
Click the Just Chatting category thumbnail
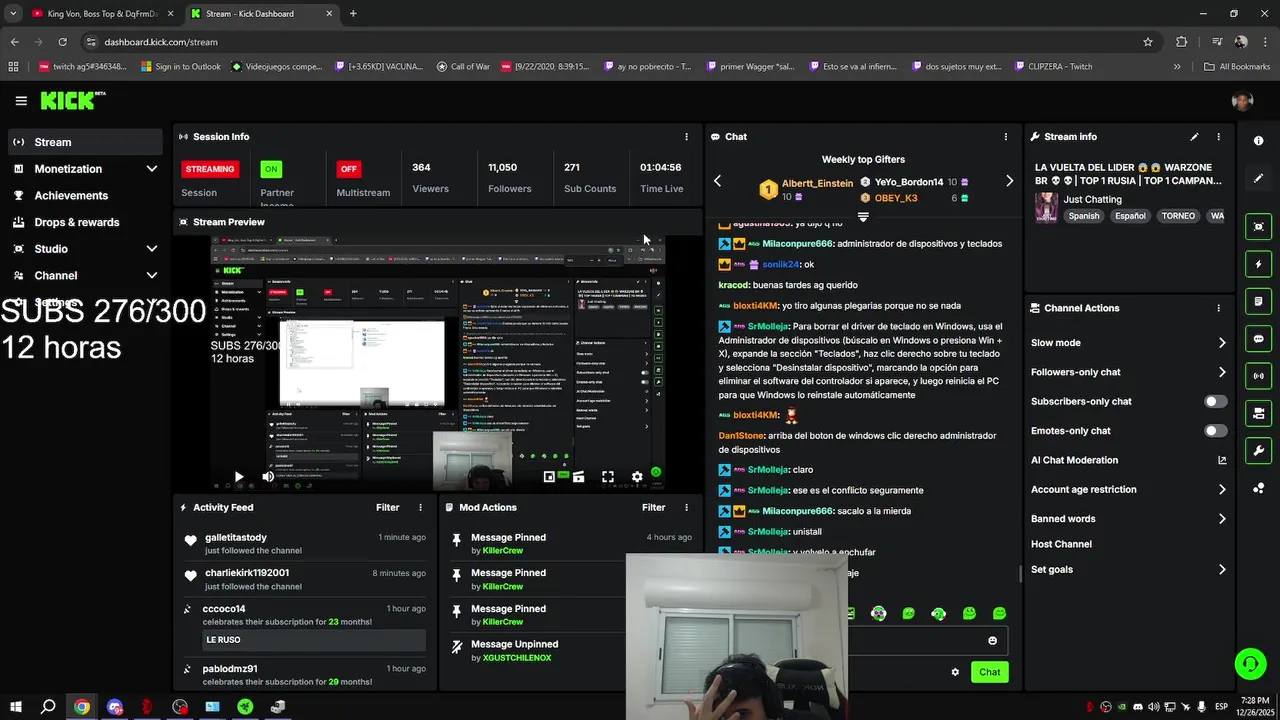click(1046, 207)
